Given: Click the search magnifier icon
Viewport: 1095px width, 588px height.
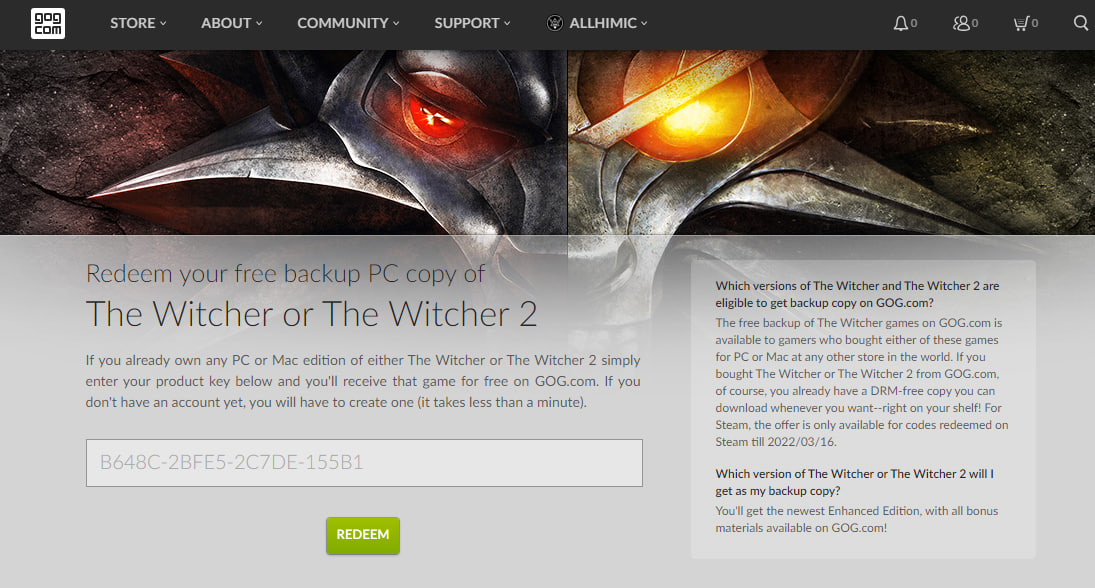Looking at the screenshot, I should (1080, 23).
